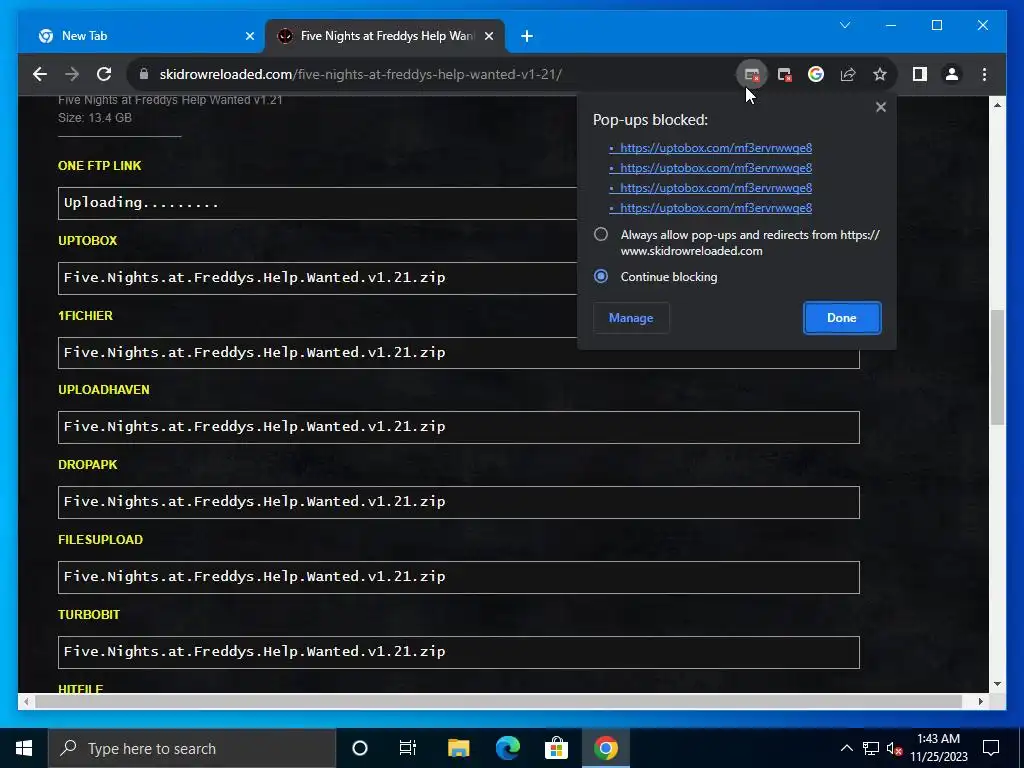The width and height of the screenshot is (1024, 768).
Task: Bookmark this tab with star icon
Action: pyautogui.click(x=880, y=74)
